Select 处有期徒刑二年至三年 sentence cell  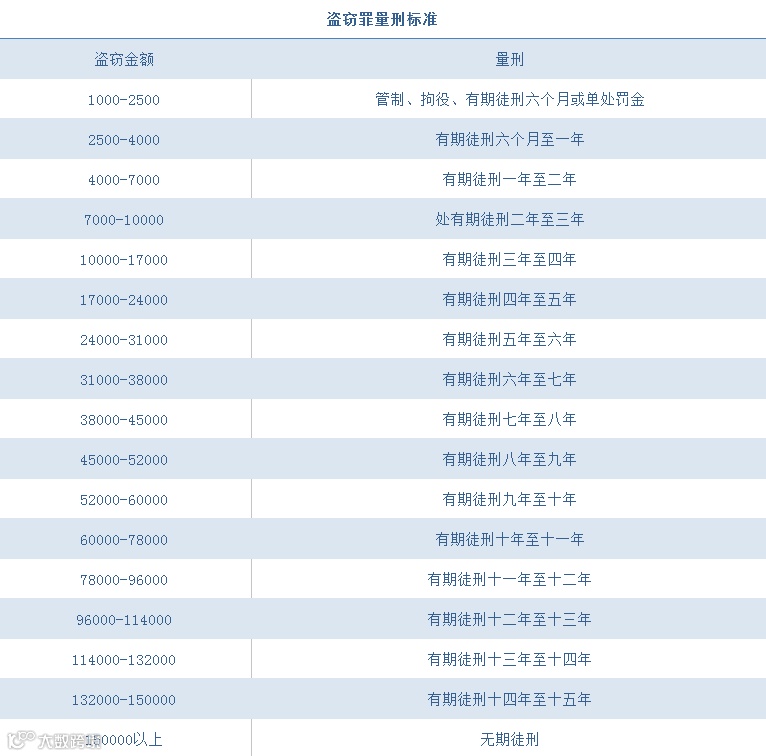pyautogui.click(x=510, y=220)
